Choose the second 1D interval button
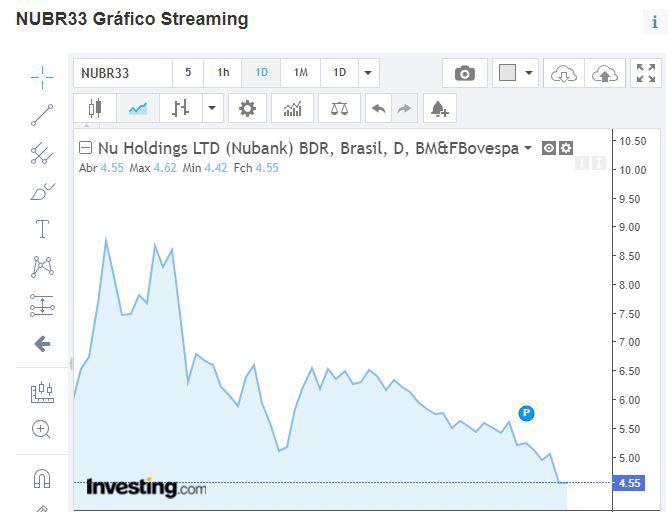Screen dimensions: 672x512 (339, 73)
